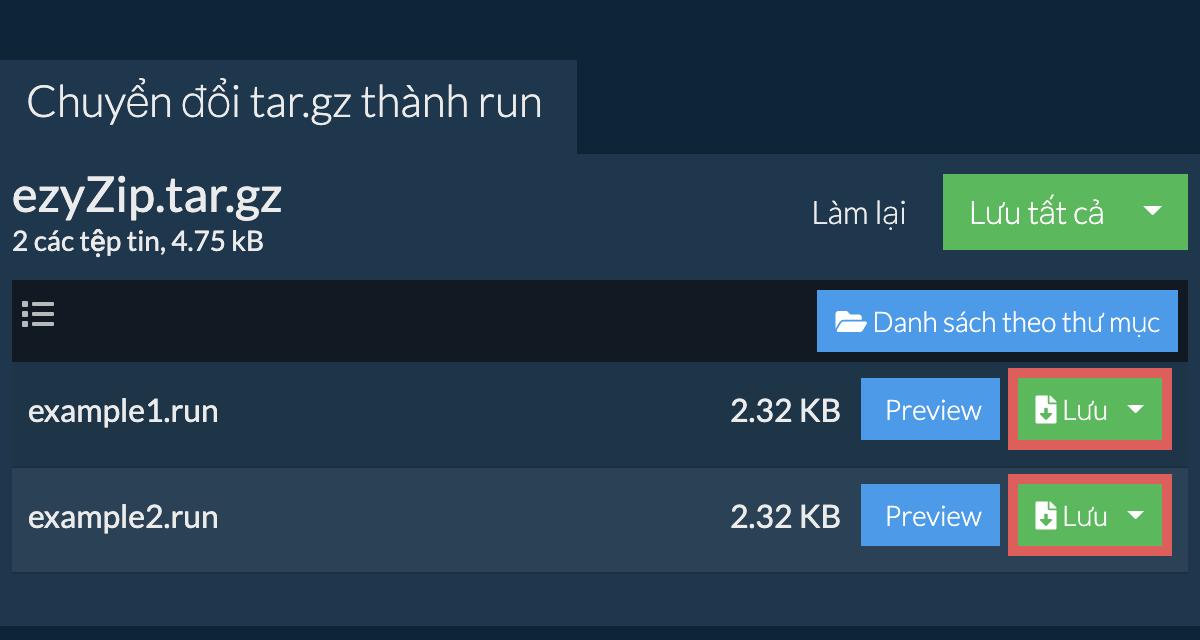Click the open folder icon
The height and width of the screenshot is (640, 1200).
[x=850, y=322]
